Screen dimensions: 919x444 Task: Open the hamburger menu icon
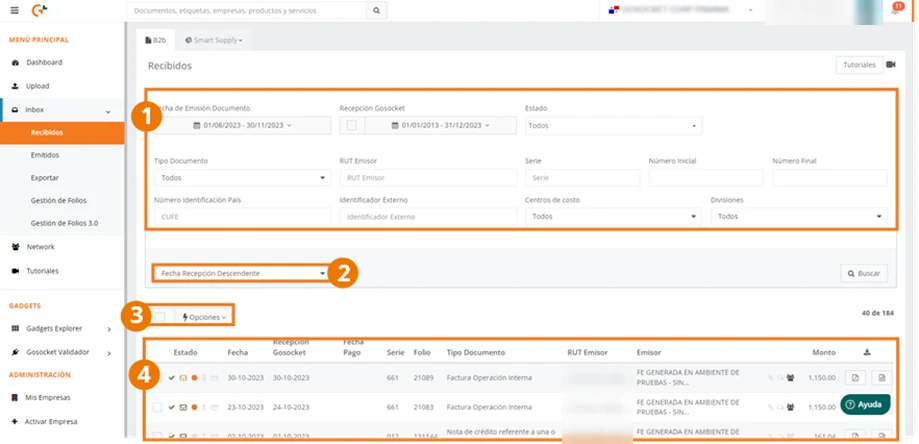coord(15,11)
